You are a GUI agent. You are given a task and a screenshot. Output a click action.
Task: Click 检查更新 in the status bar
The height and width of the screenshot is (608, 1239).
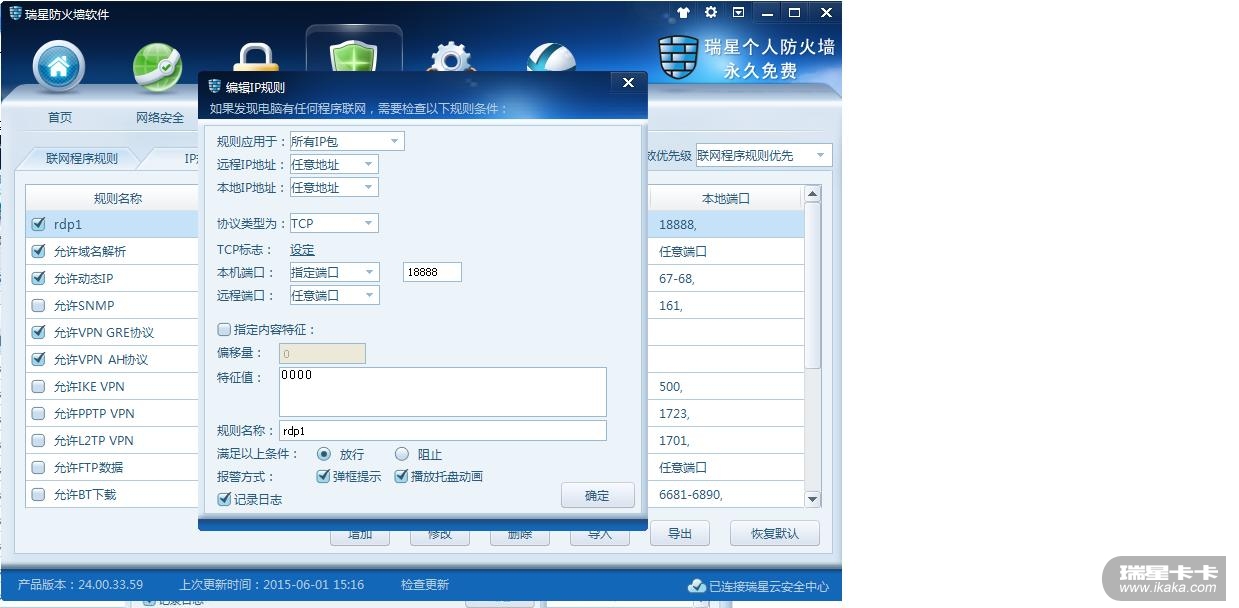click(x=425, y=585)
